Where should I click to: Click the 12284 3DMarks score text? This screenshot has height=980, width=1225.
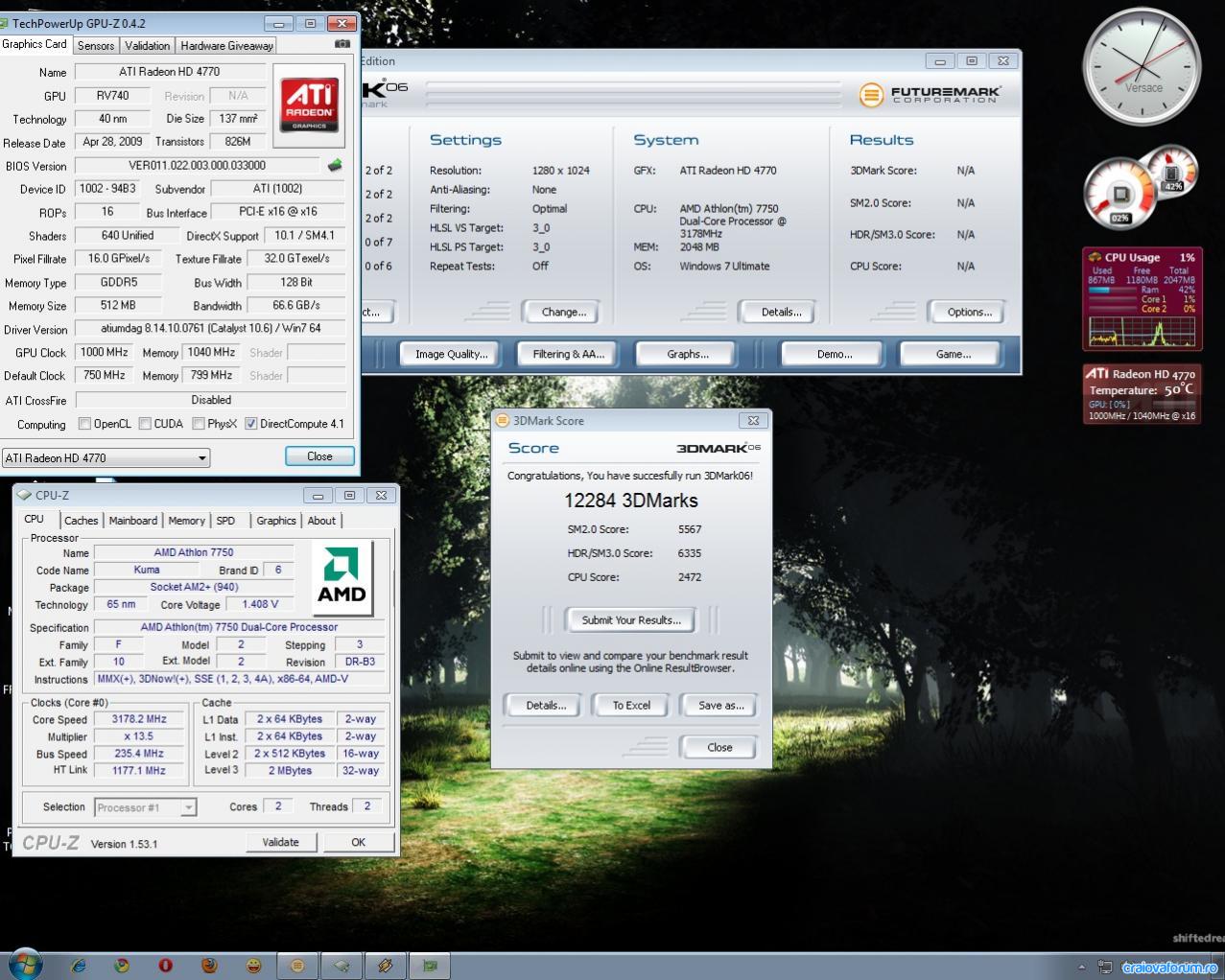631,501
